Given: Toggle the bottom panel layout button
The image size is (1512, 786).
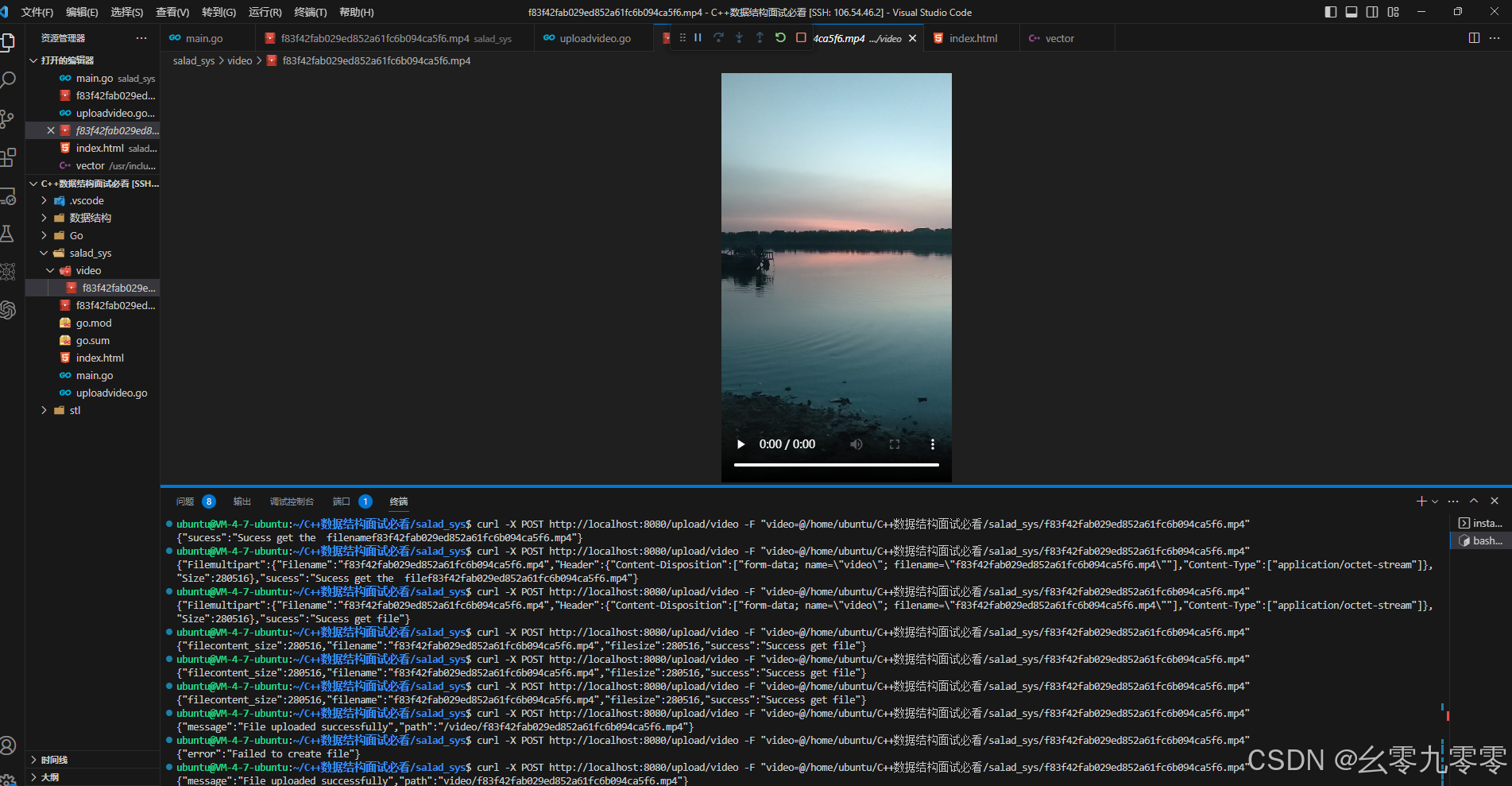Looking at the screenshot, I should coord(1352,12).
